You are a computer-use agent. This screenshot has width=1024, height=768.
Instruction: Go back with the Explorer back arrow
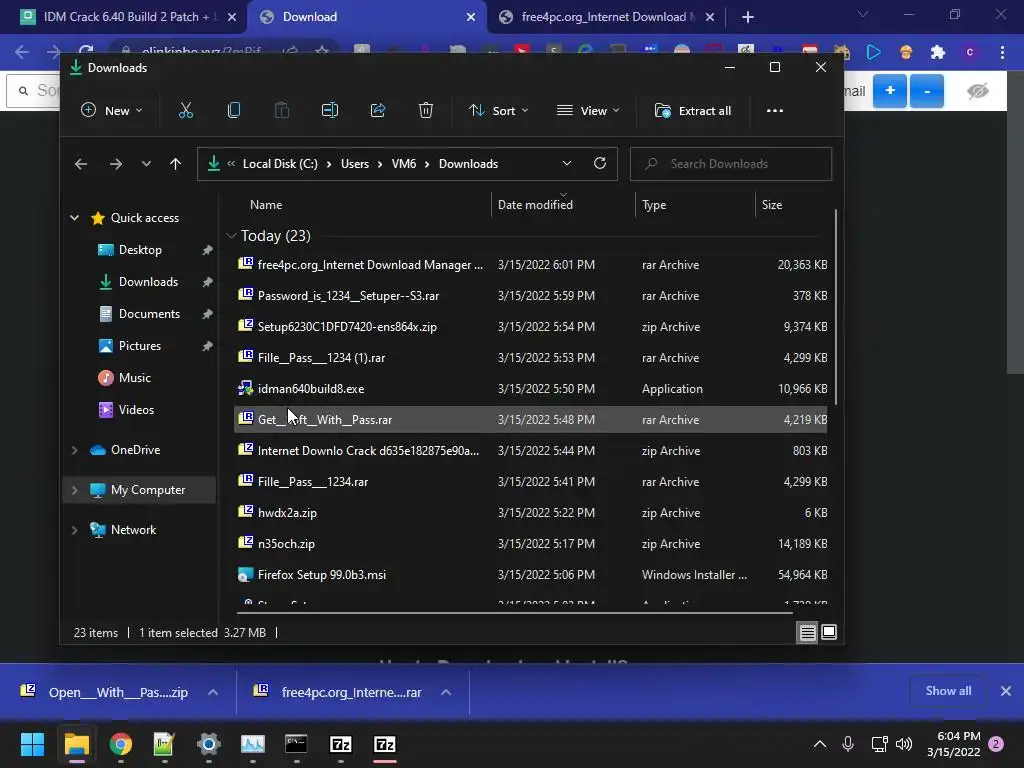tap(81, 164)
